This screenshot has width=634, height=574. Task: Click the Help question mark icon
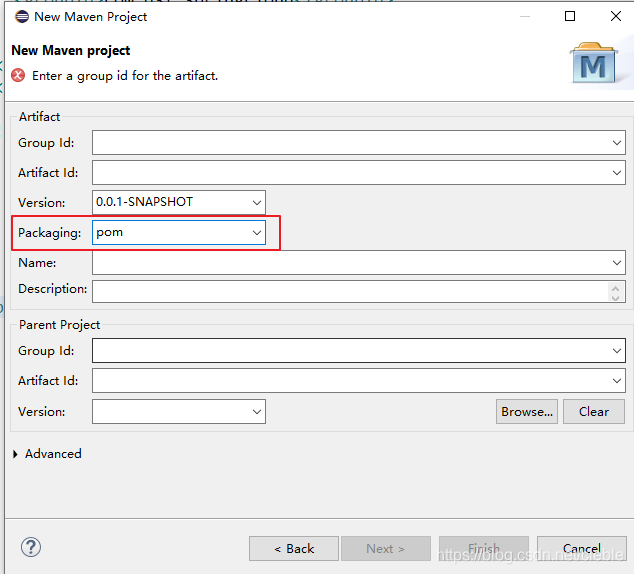tap(31, 547)
